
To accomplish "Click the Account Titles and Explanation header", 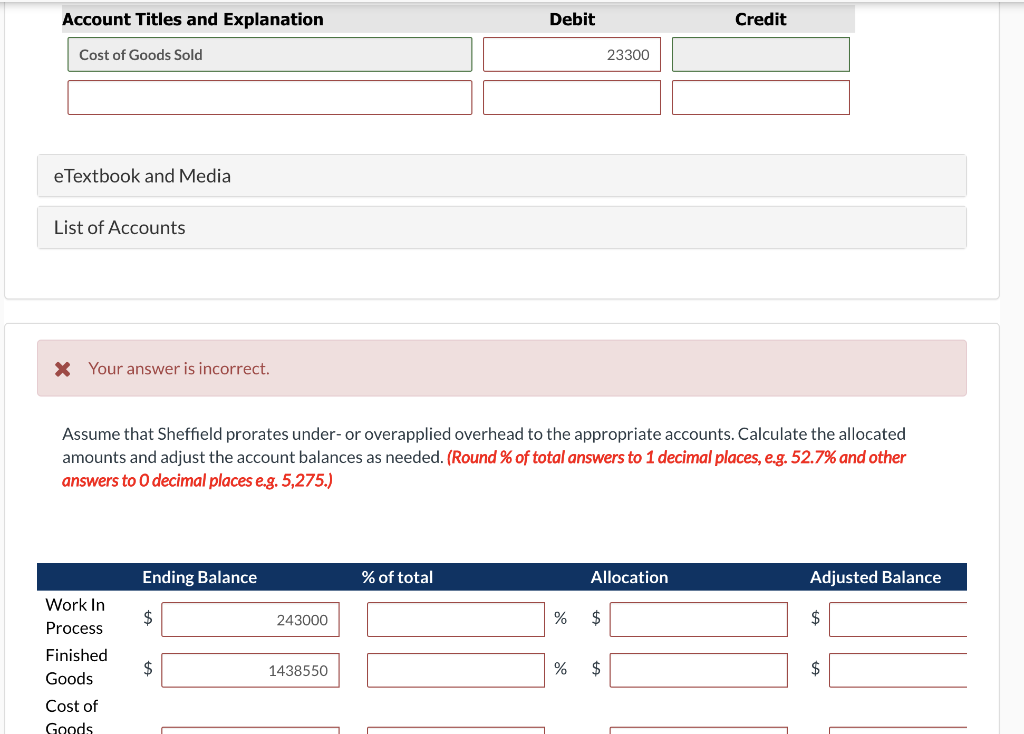I will point(191,18).
